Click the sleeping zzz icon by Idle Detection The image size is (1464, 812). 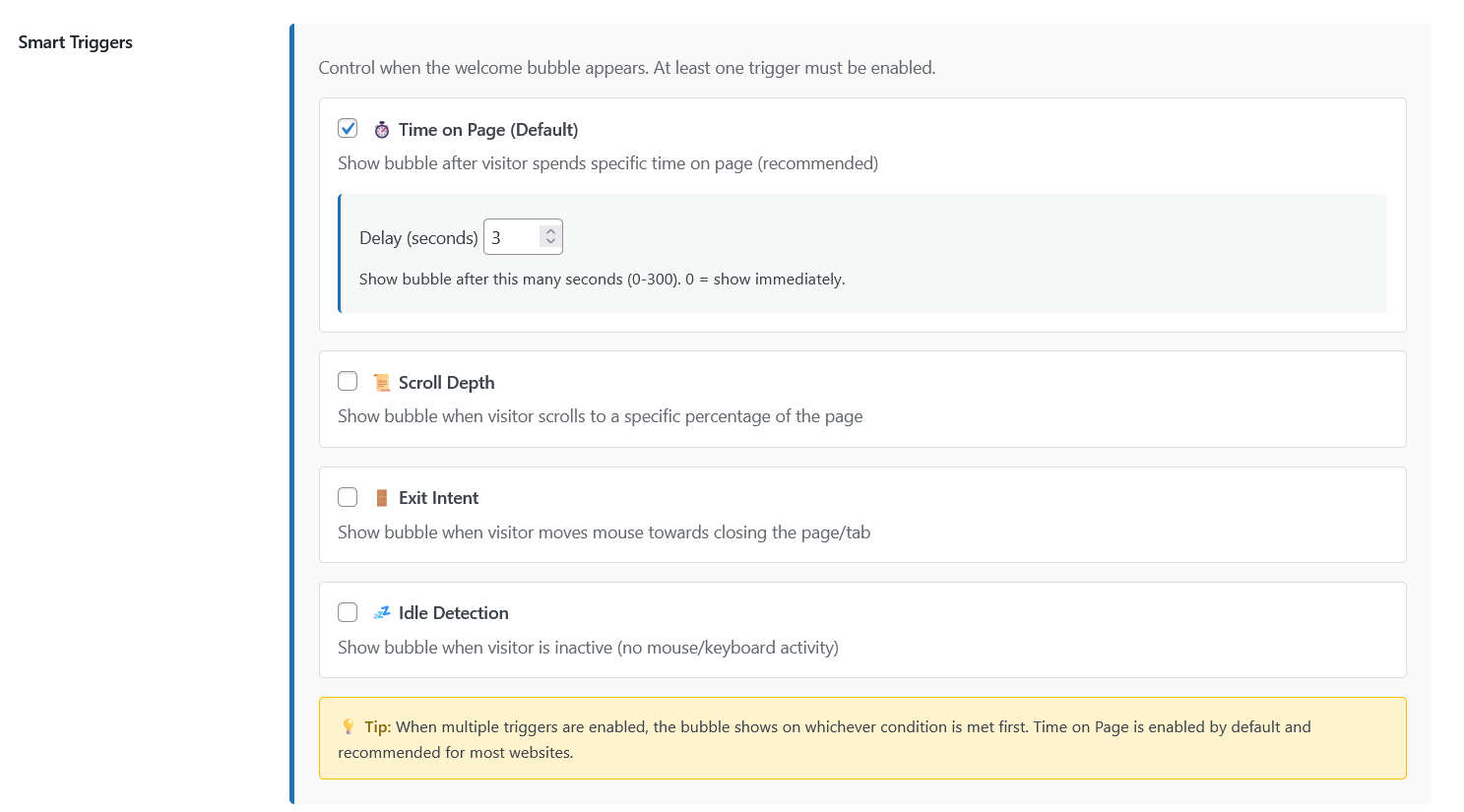[x=382, y=613]
